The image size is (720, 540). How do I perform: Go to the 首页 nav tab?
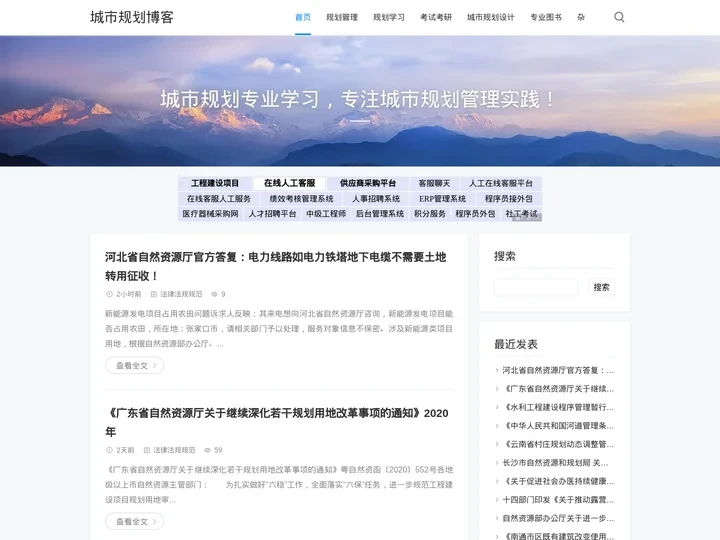click(303, 17)
